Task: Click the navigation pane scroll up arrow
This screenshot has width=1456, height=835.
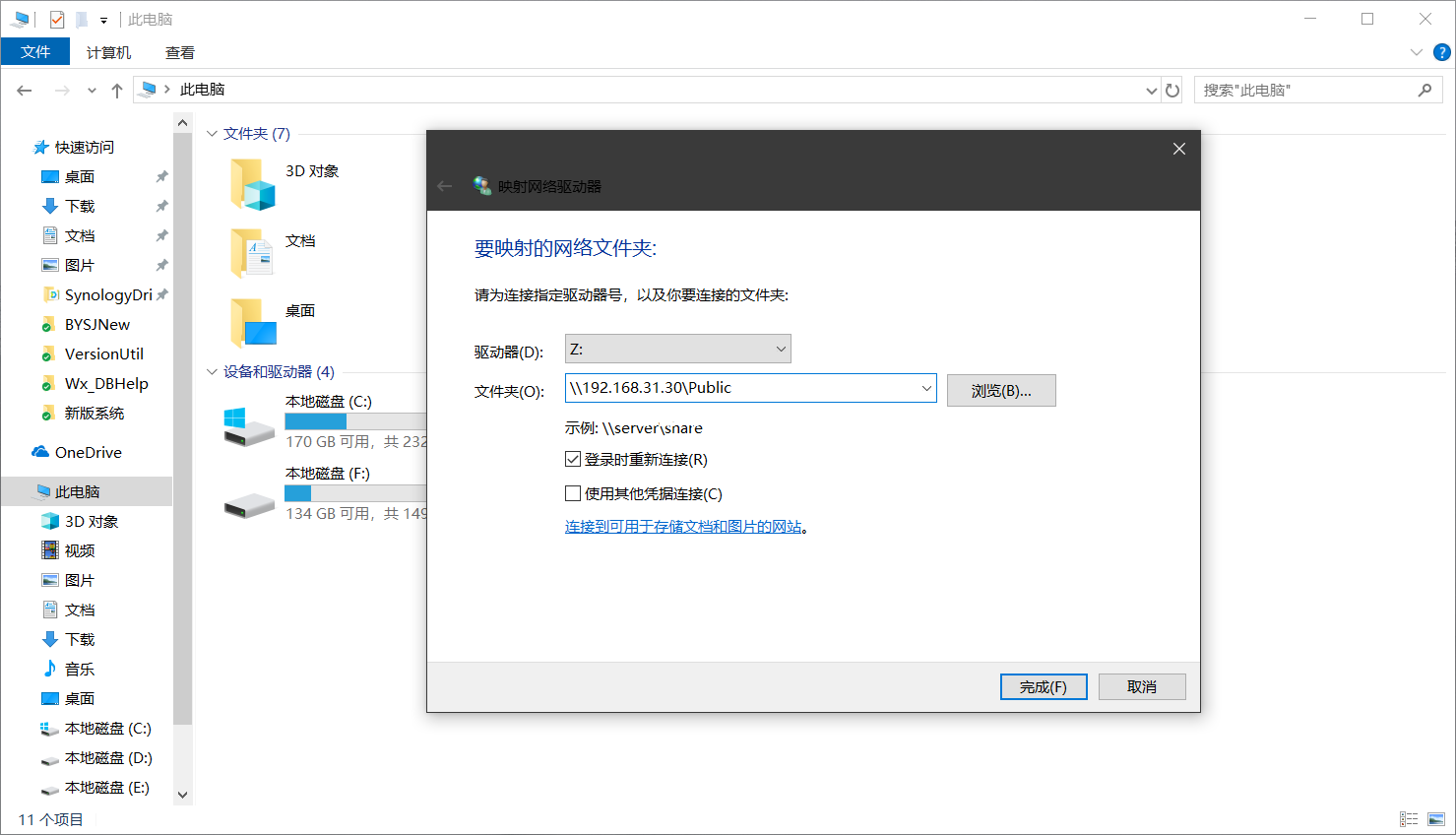Action: click(x=182, y=123)
